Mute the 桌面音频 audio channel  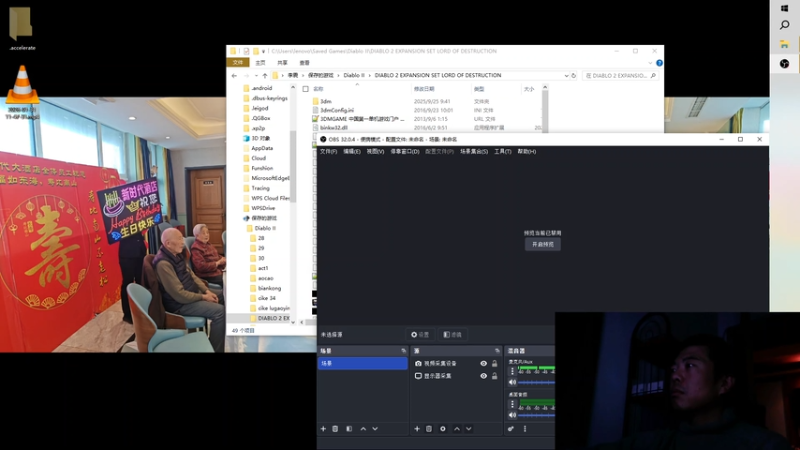pos(512,415)
